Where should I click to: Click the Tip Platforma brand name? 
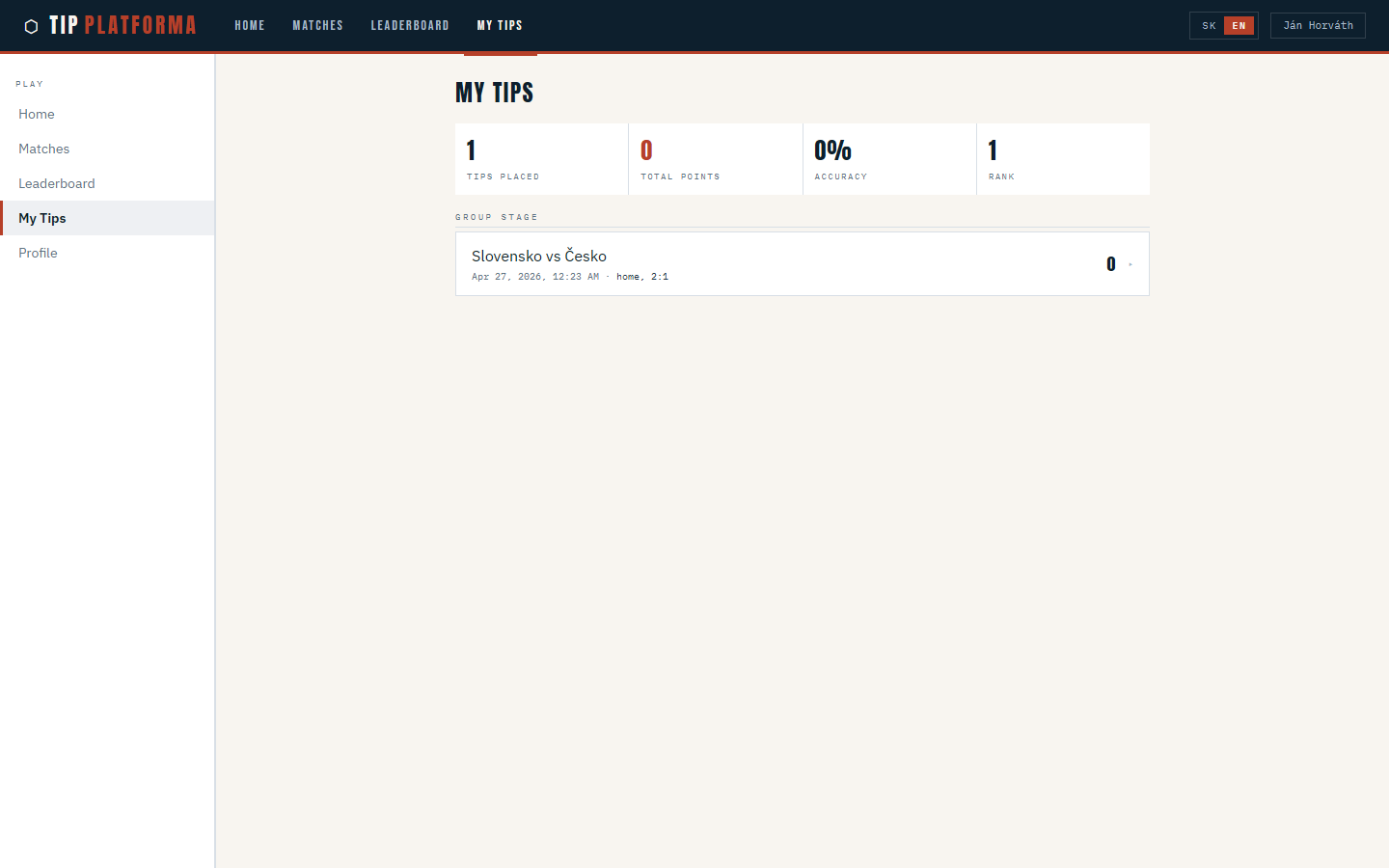point(123,25)
